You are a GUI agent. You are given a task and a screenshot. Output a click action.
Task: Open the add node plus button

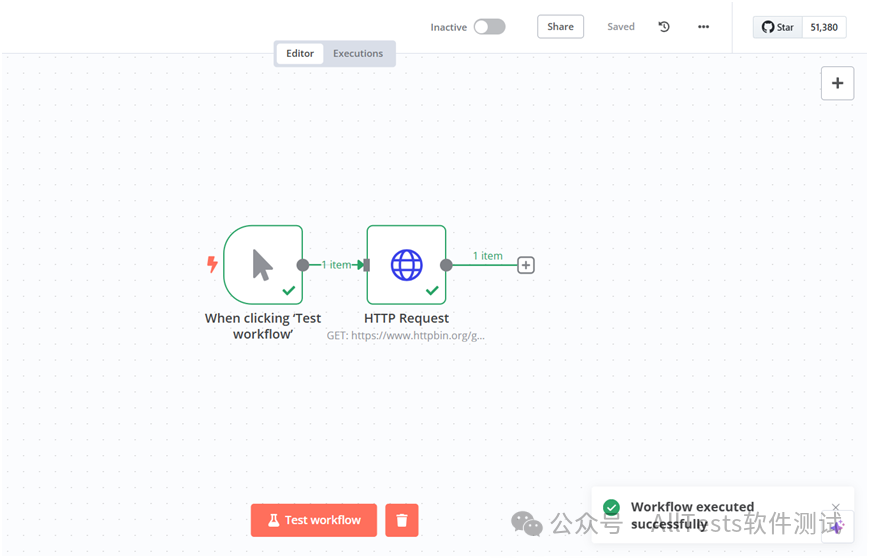[837, 83]
